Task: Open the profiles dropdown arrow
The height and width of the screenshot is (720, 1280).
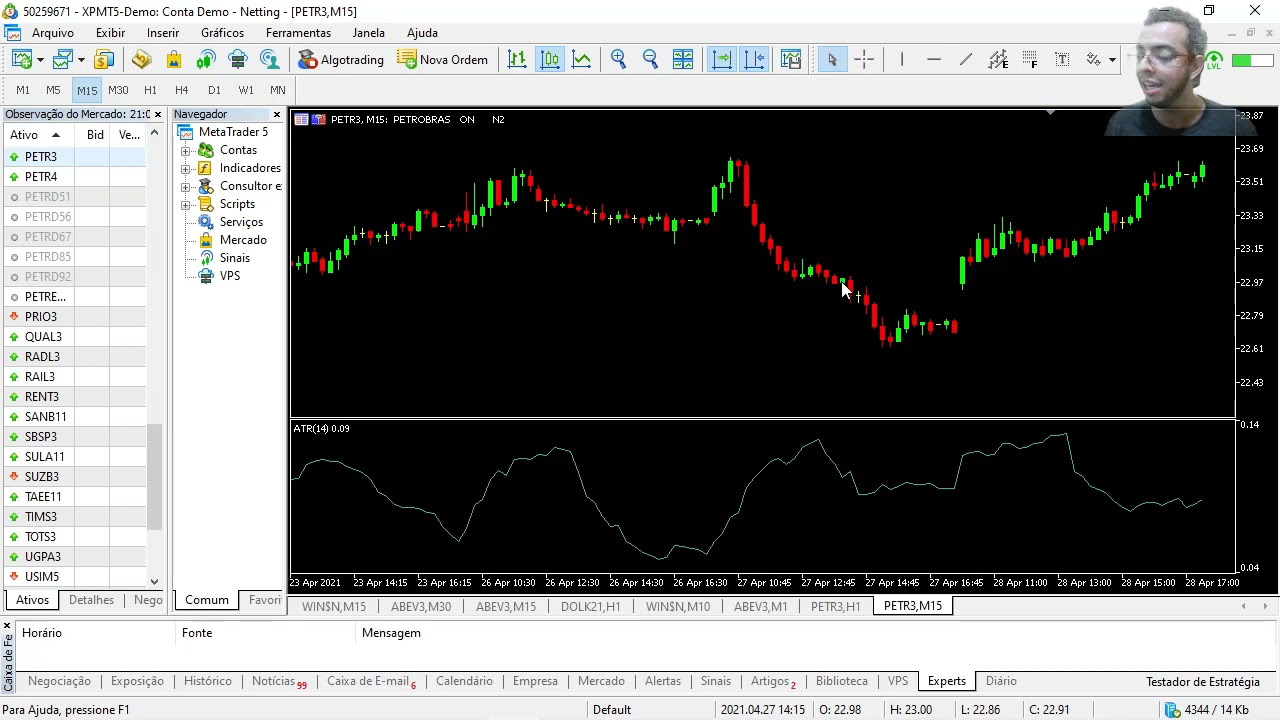Action: click(82, 60)
